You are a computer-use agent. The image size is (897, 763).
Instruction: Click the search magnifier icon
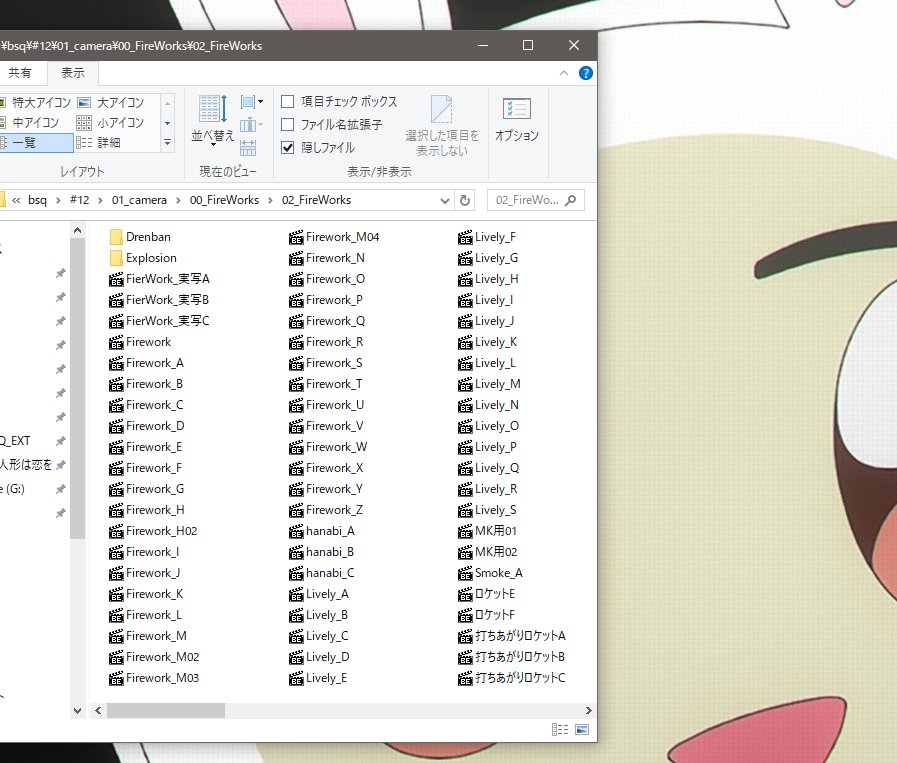pyautogui.click(x=570, y=200)
